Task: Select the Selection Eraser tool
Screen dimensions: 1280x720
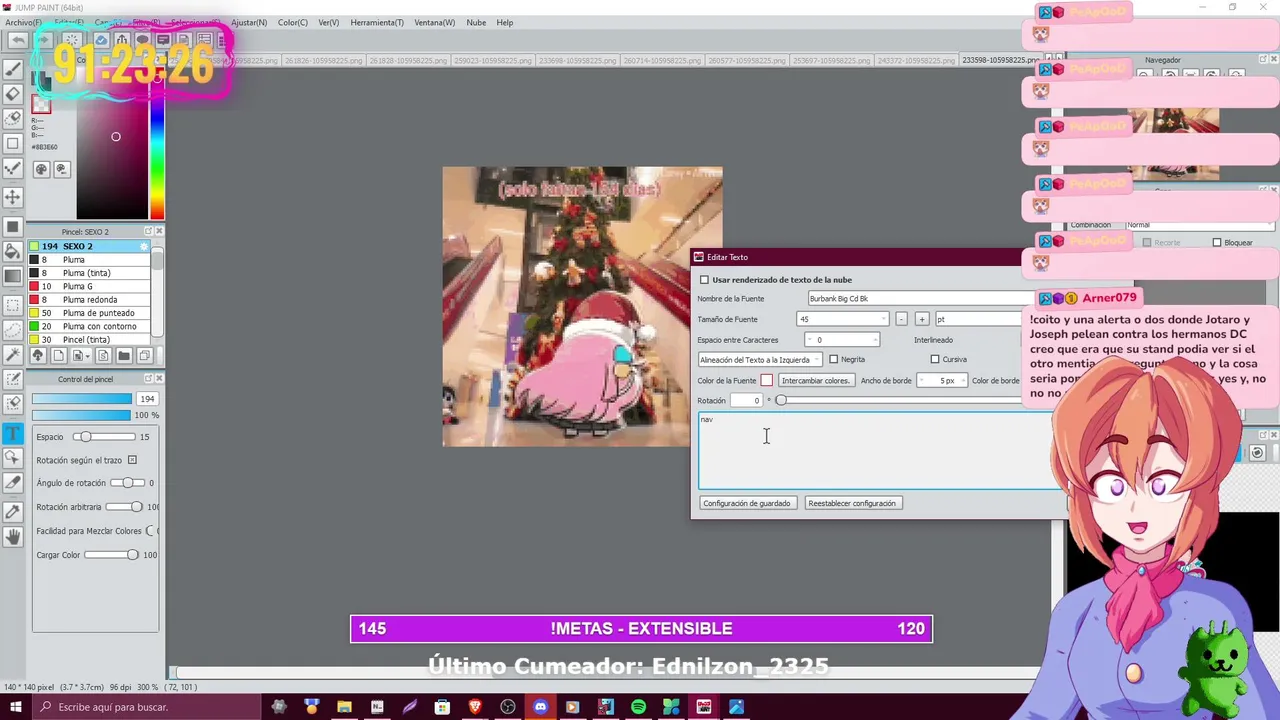Action: 13,404
